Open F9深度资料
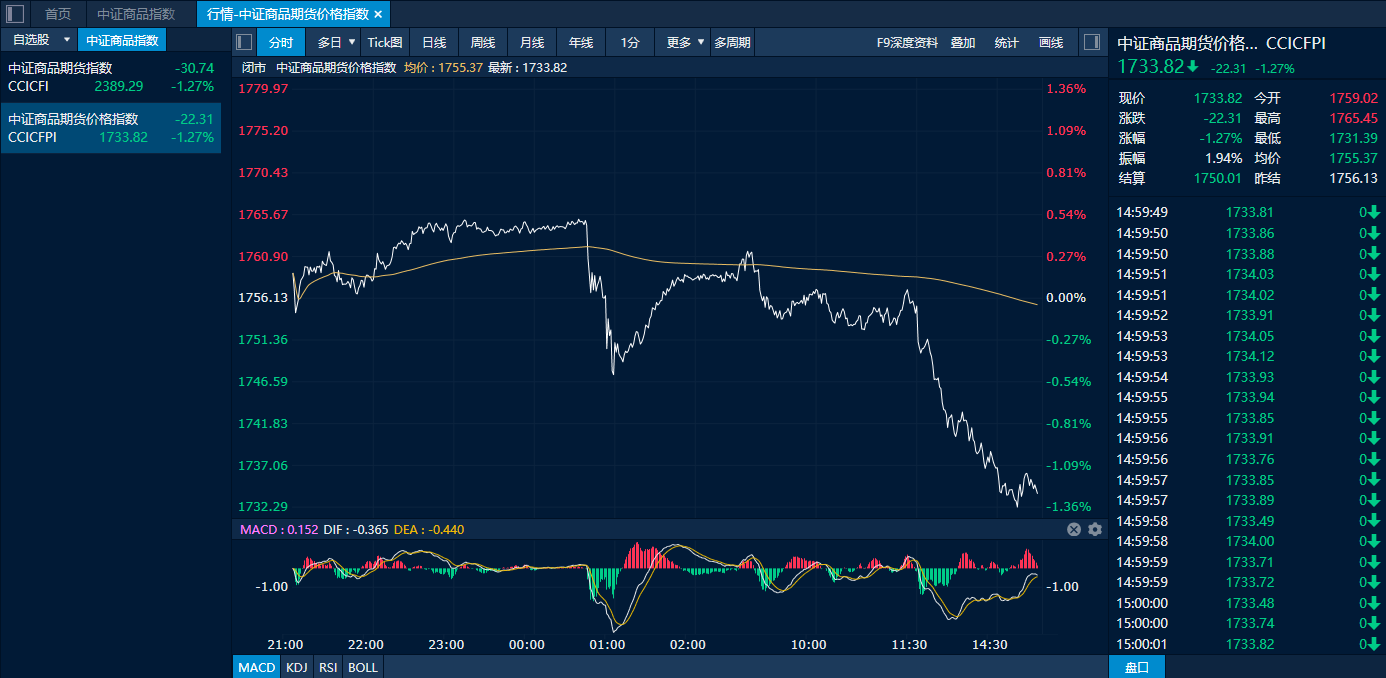This screenshot has width=1386, height=678. coord(907,42)
